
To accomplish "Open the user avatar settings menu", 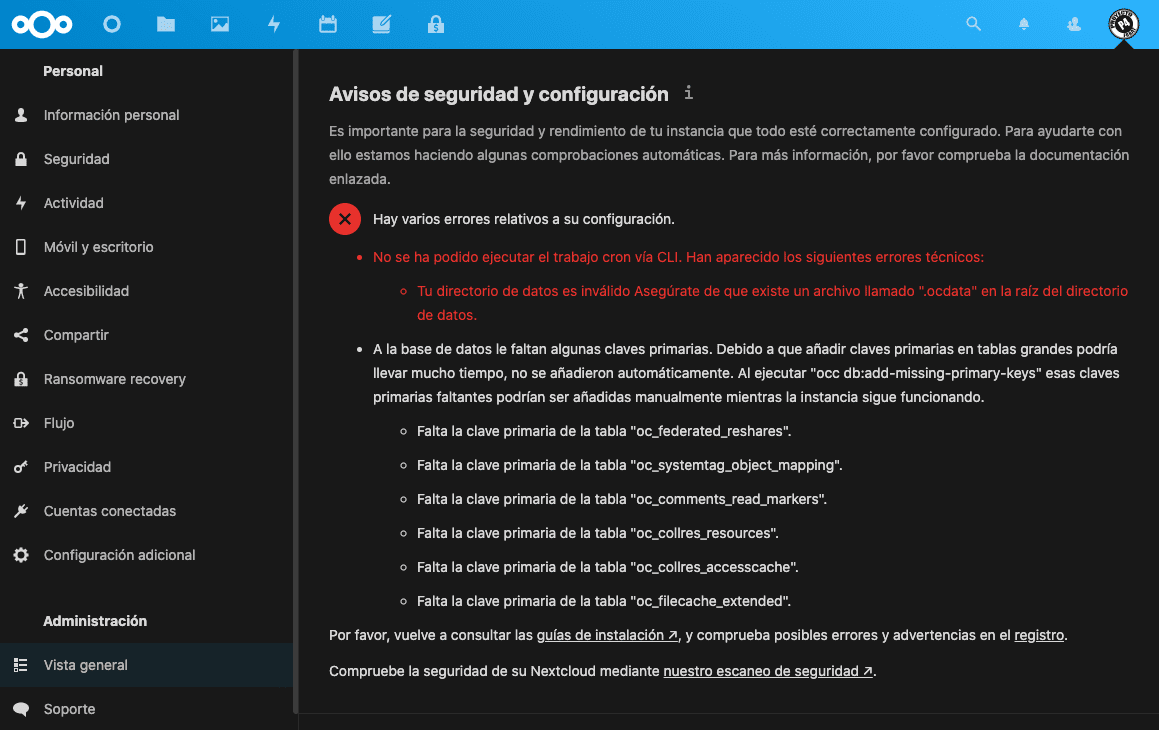I will pos(1122,24).
